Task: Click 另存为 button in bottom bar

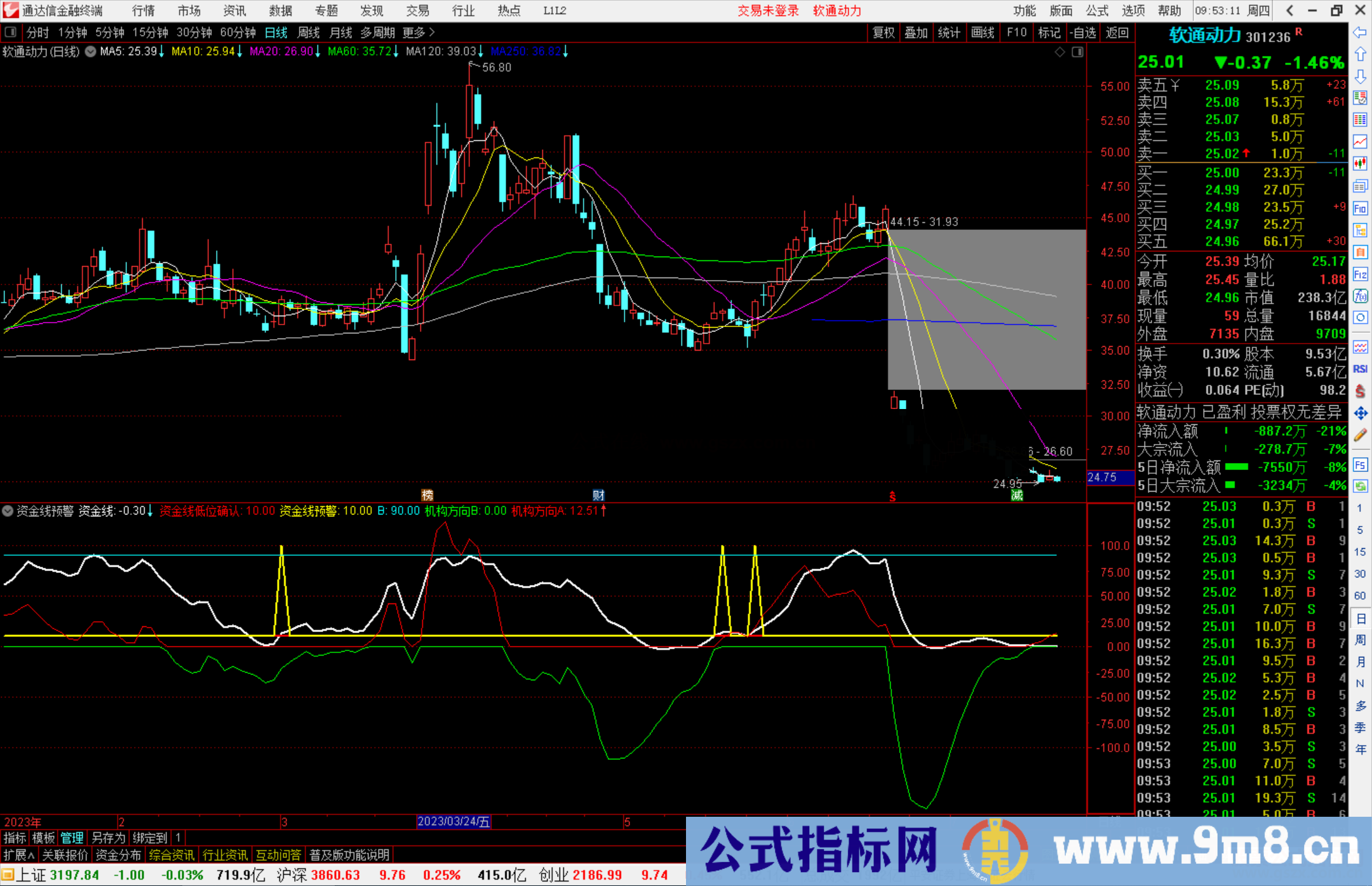Action: [108, 838]
